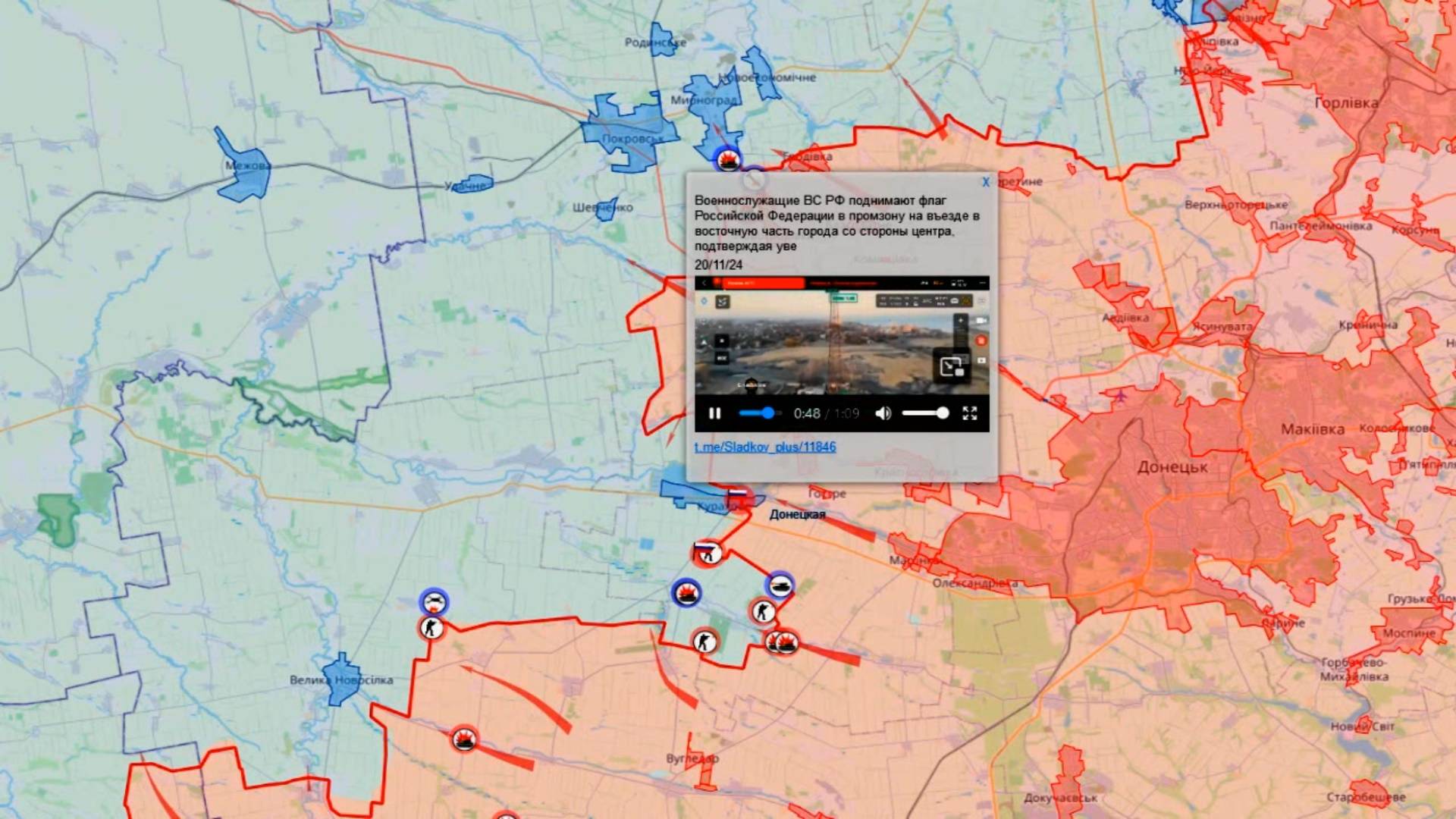Mute the video with speaker icon
The height and width of the screenshot is (819, 1456).
point(883,413)
